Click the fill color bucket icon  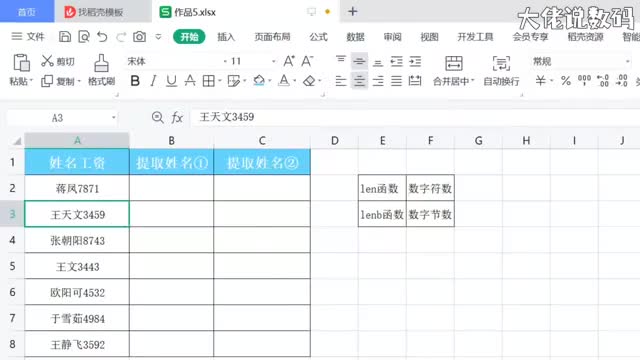[259, 81]
